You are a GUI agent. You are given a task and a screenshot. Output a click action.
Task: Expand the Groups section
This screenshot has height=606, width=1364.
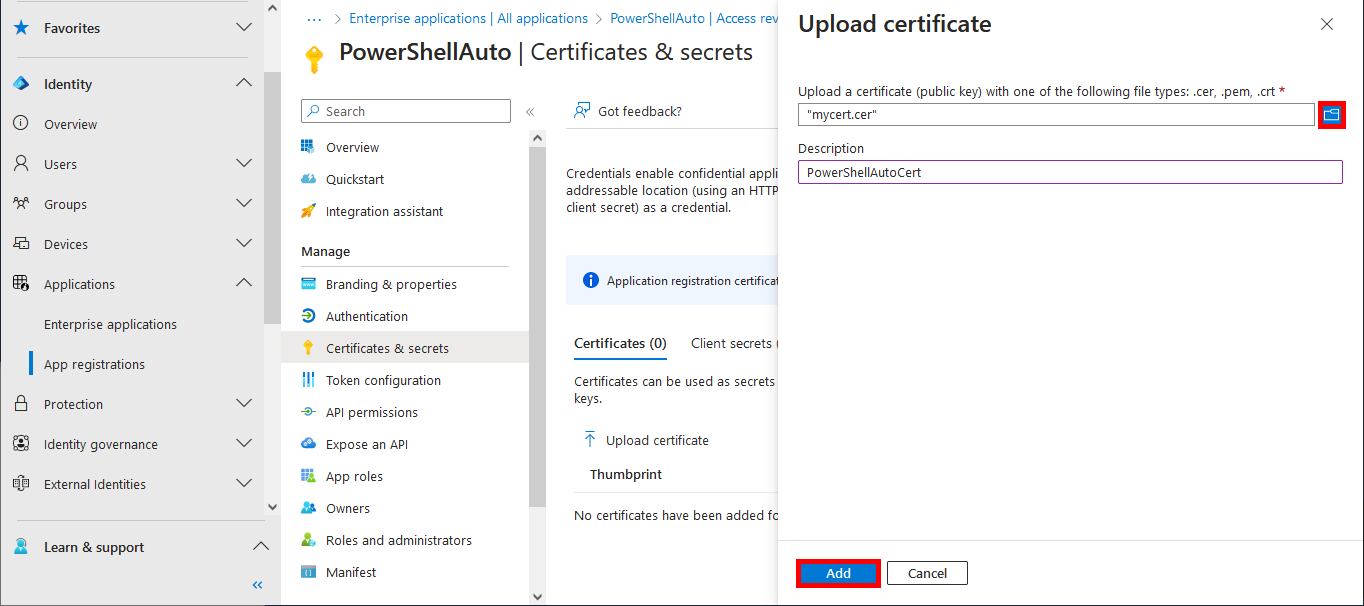click(x=243, y=203)
